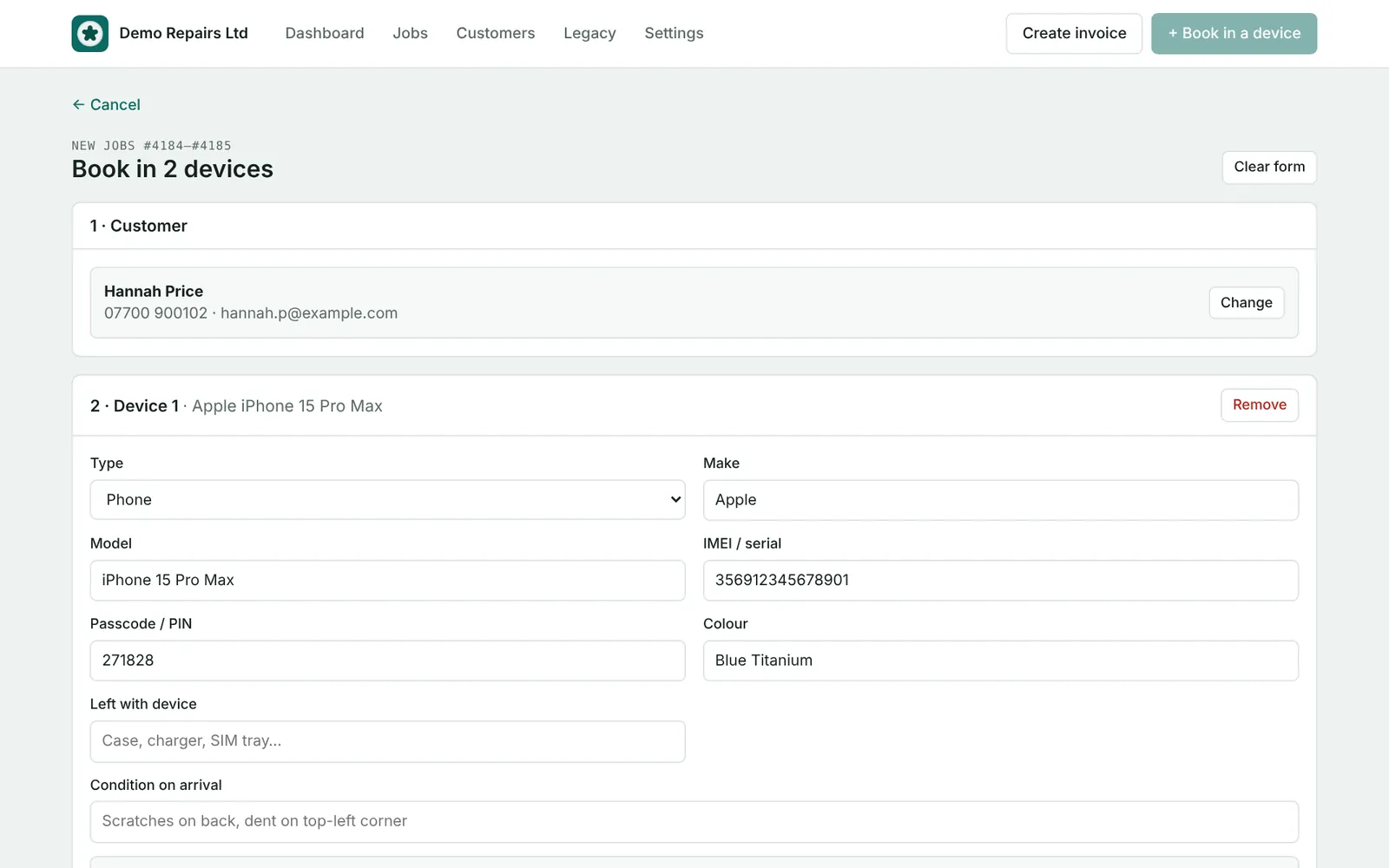Click the Demo Repairs Ltd brand name
1389x868 pixels.
183,33
